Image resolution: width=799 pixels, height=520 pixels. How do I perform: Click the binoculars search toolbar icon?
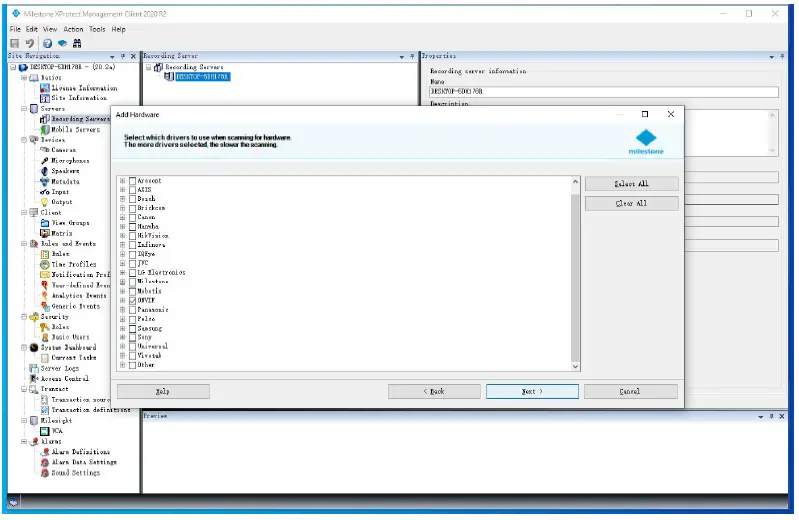77,43
